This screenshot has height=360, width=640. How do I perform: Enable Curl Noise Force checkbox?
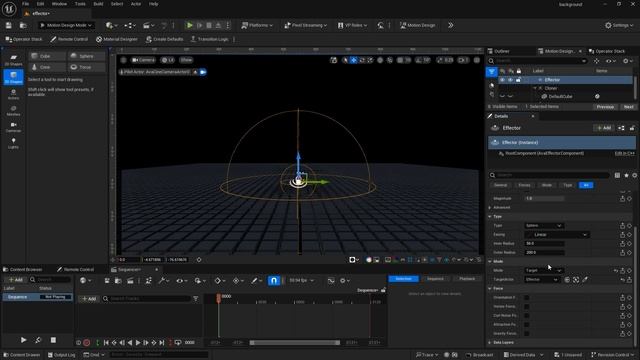pos(527,316)
